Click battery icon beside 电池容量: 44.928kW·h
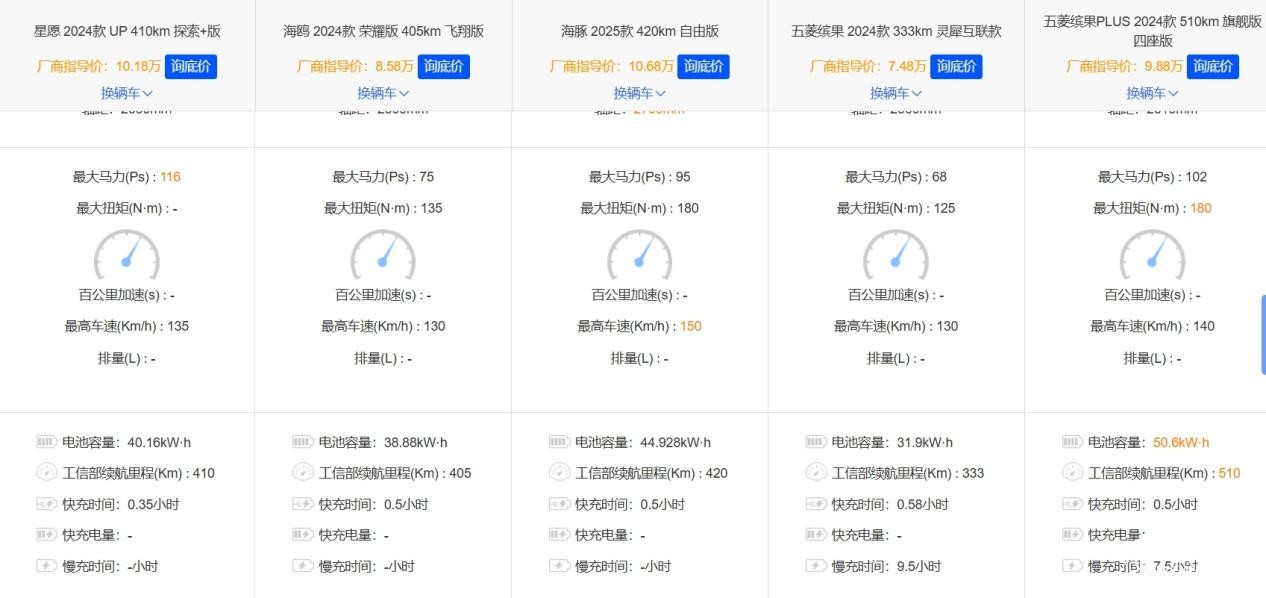 pyautogui.click(x=560, y=442)
